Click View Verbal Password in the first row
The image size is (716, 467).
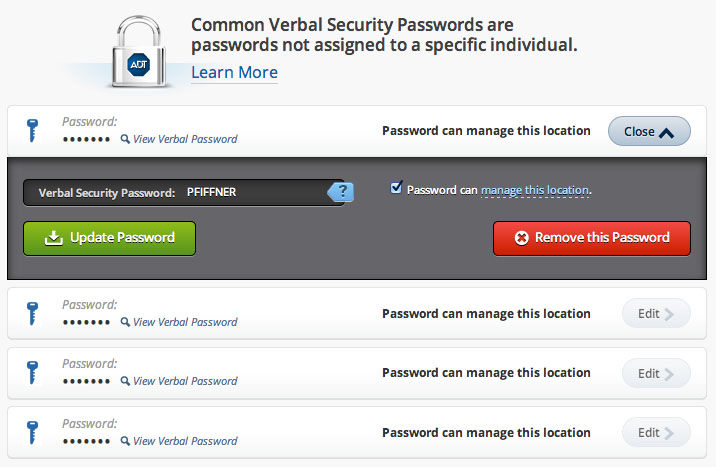coord(185,139)
